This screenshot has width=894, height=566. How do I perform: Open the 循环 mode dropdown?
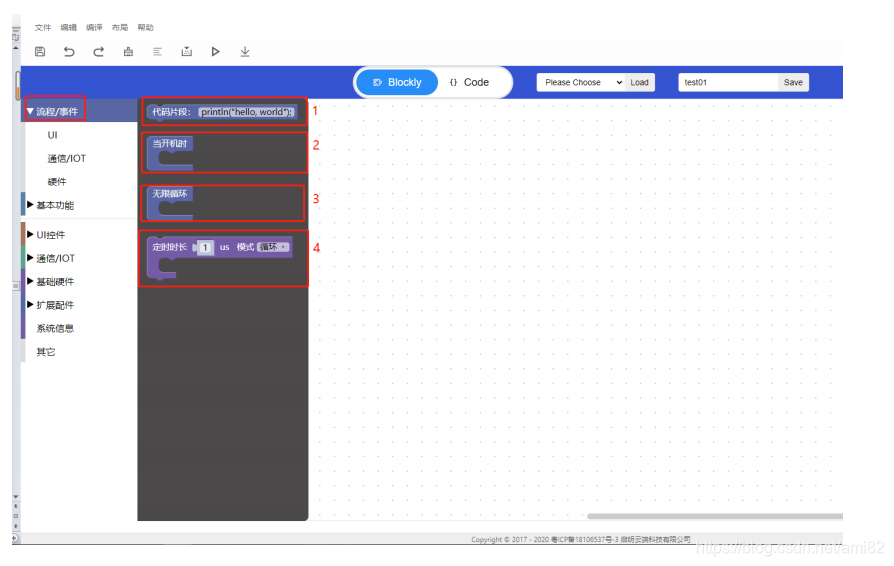click(x=274, y=247)
